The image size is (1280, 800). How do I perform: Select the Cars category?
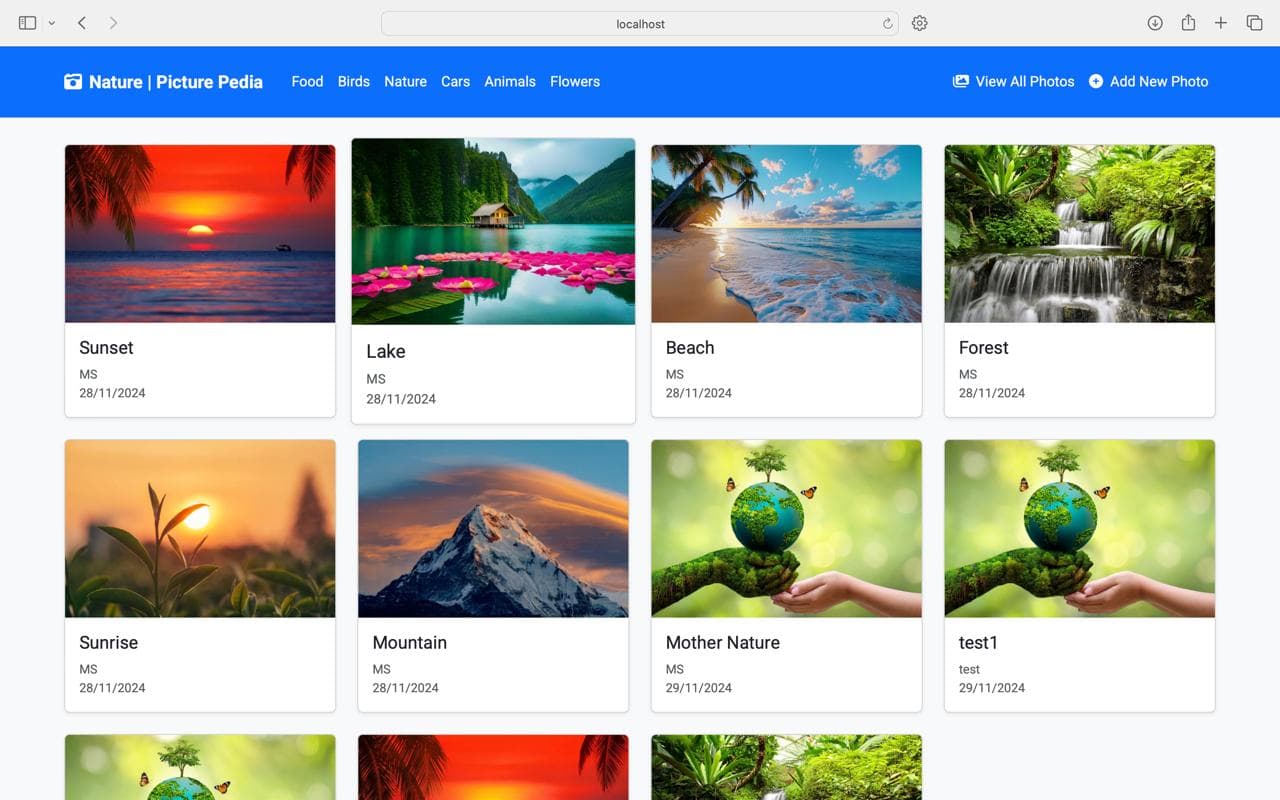coord(455,82)
